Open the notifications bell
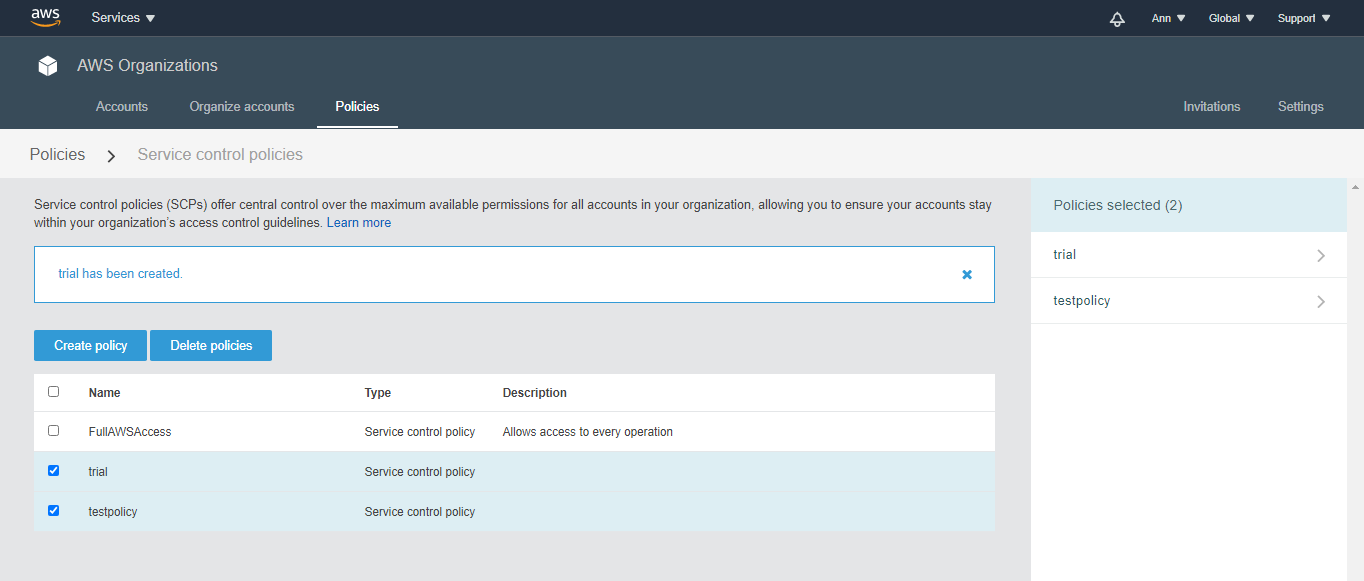 [x=1117, y=19]
